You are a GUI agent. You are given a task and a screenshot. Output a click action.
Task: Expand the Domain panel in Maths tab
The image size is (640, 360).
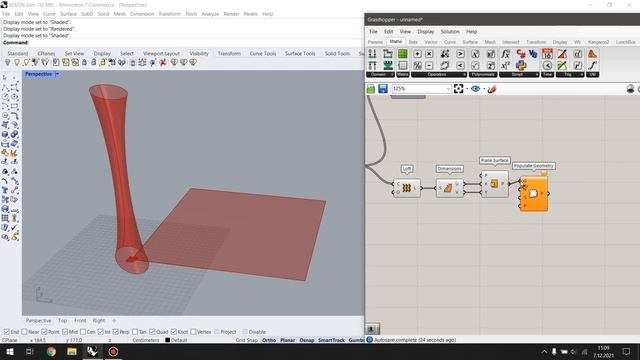(x=380, y=75)
